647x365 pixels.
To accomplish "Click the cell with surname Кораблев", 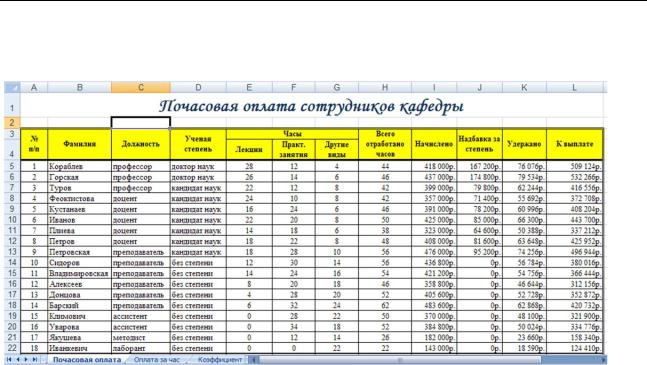I will tap(79, 166).
